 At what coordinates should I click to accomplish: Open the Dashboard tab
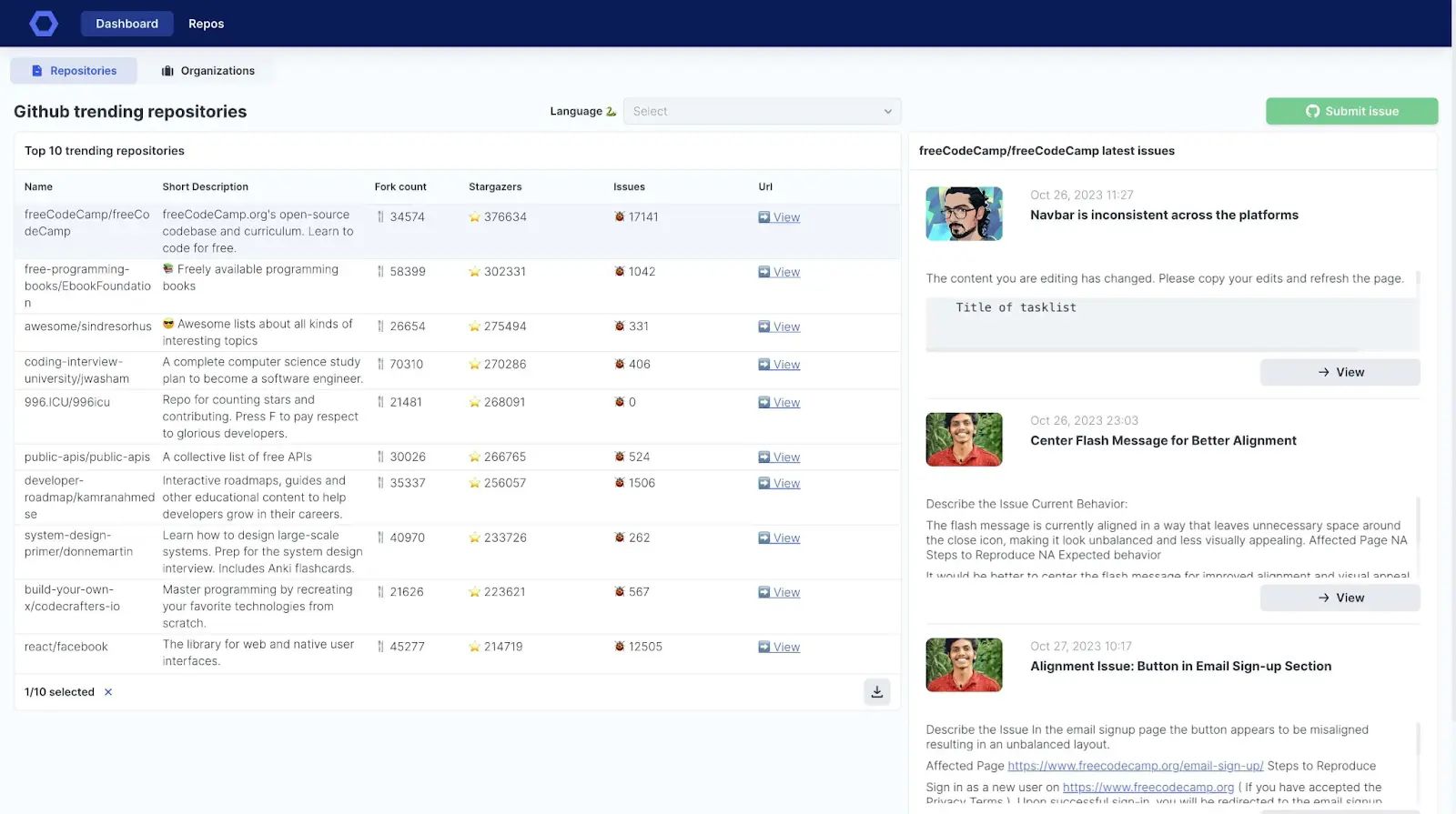point(126,24)
